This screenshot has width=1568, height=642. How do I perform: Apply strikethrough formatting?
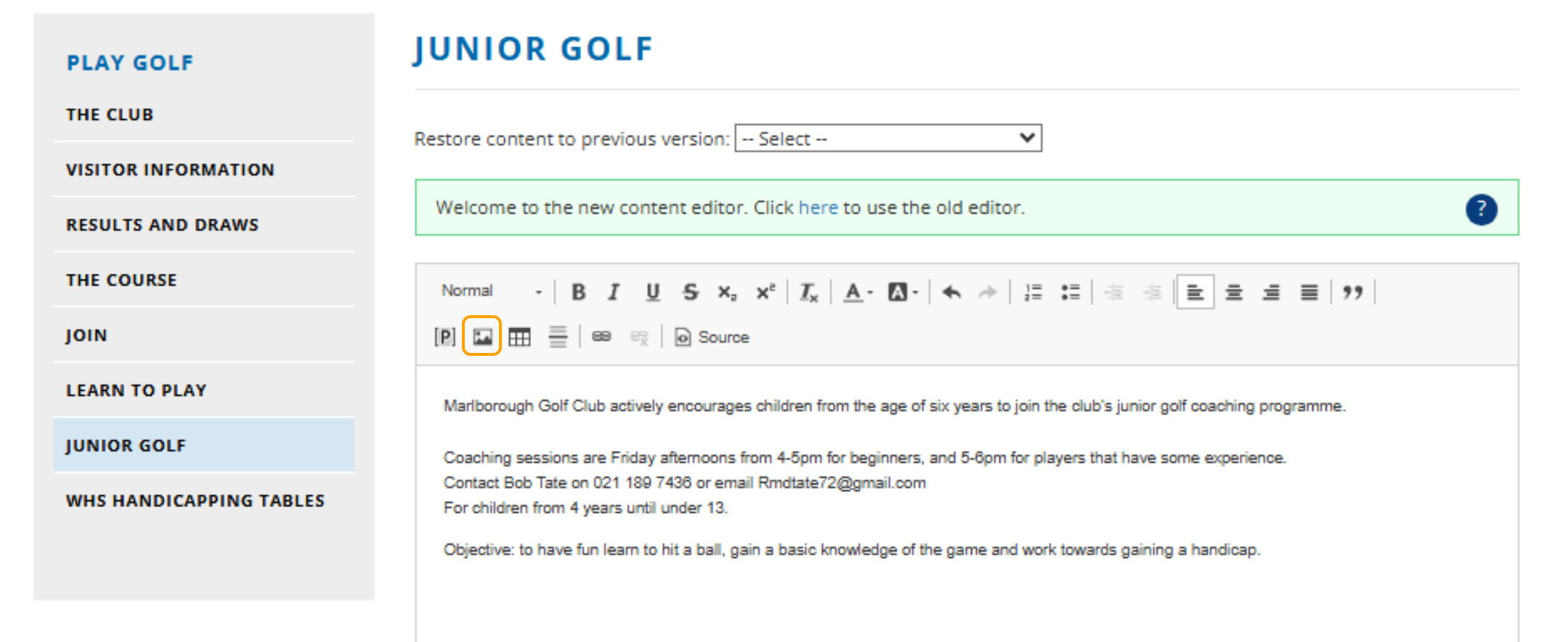pyautogui.click(x=690, y=292)
